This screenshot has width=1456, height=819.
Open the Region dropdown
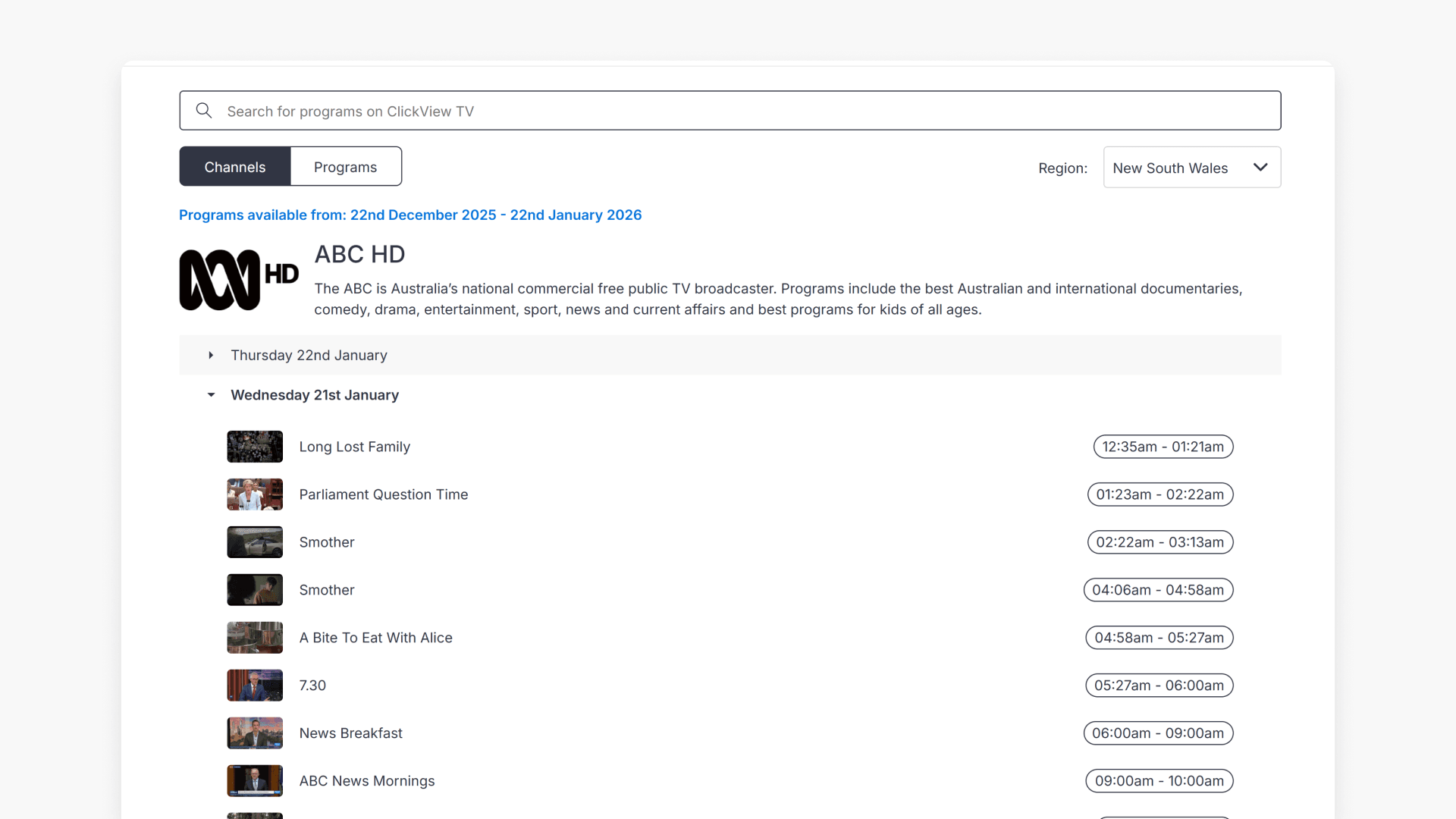[x=1191, y=167]
